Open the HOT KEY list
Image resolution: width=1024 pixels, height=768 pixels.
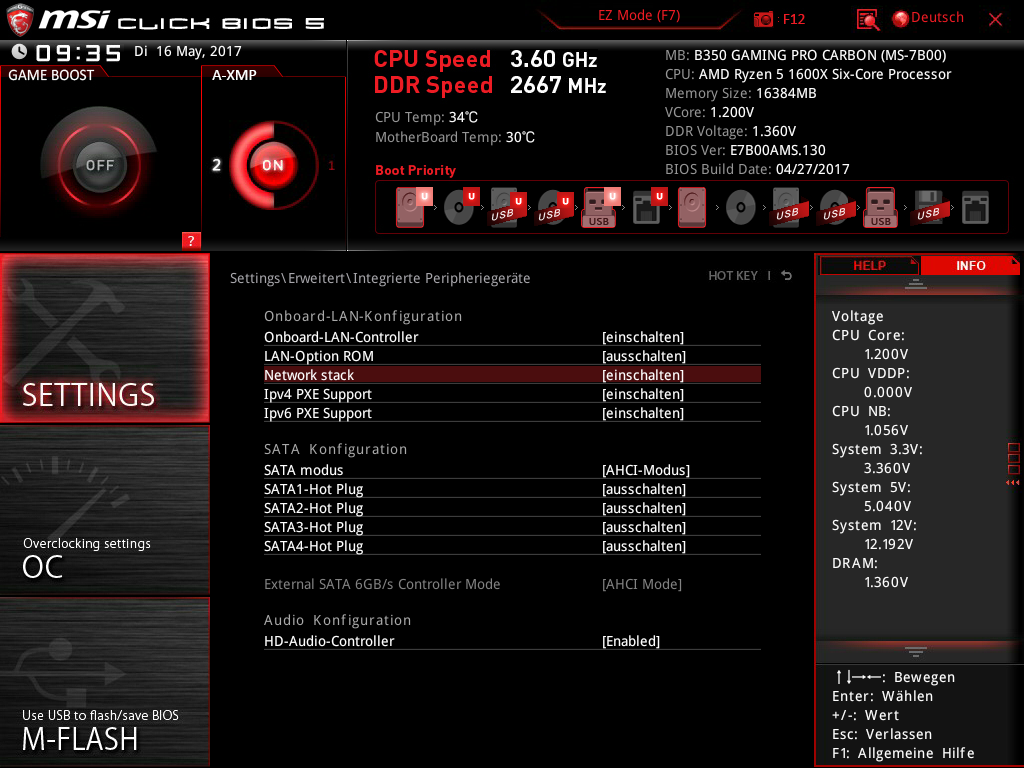733,276
